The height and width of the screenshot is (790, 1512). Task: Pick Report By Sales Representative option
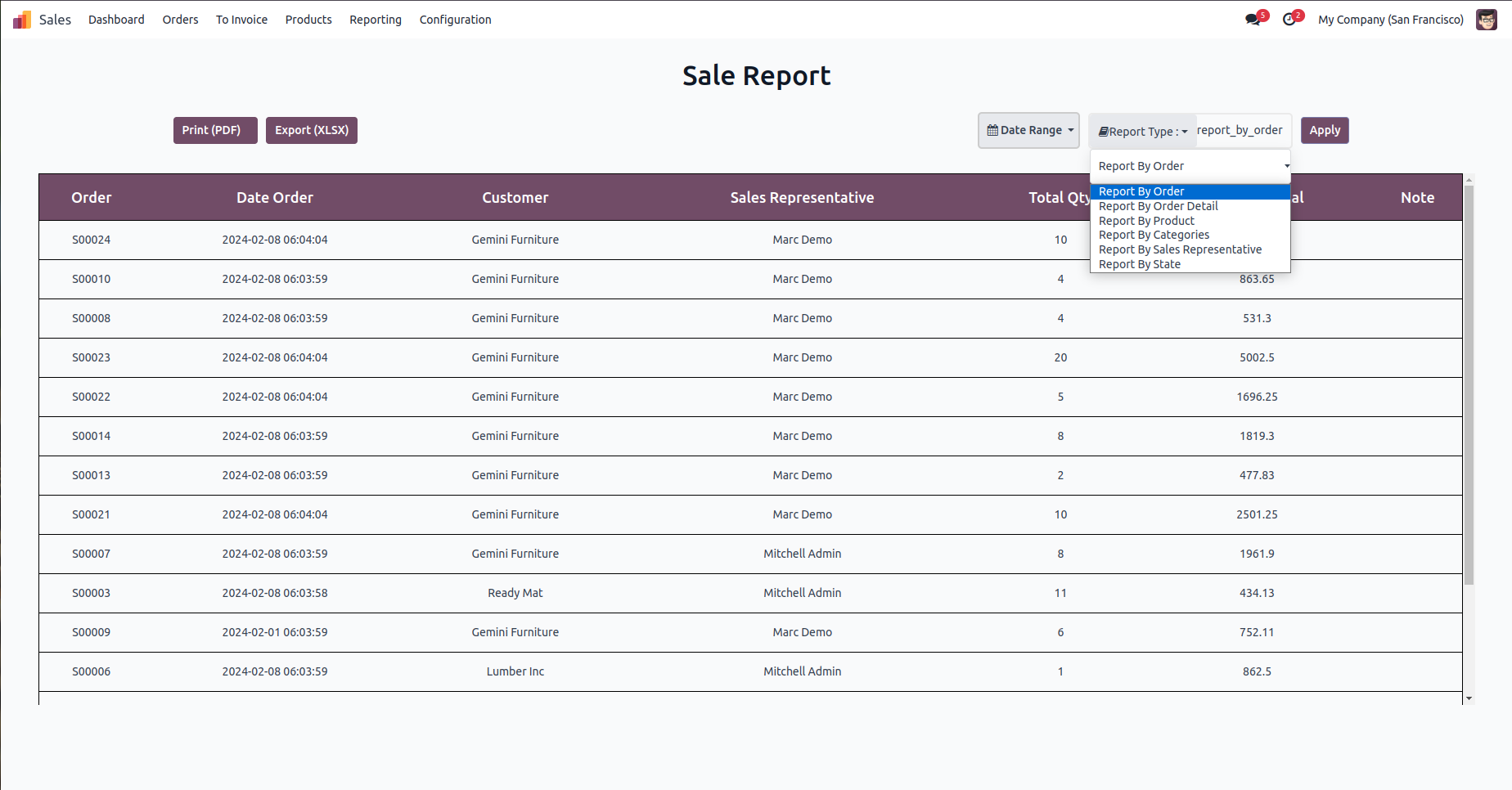(x=1180, y=249)
